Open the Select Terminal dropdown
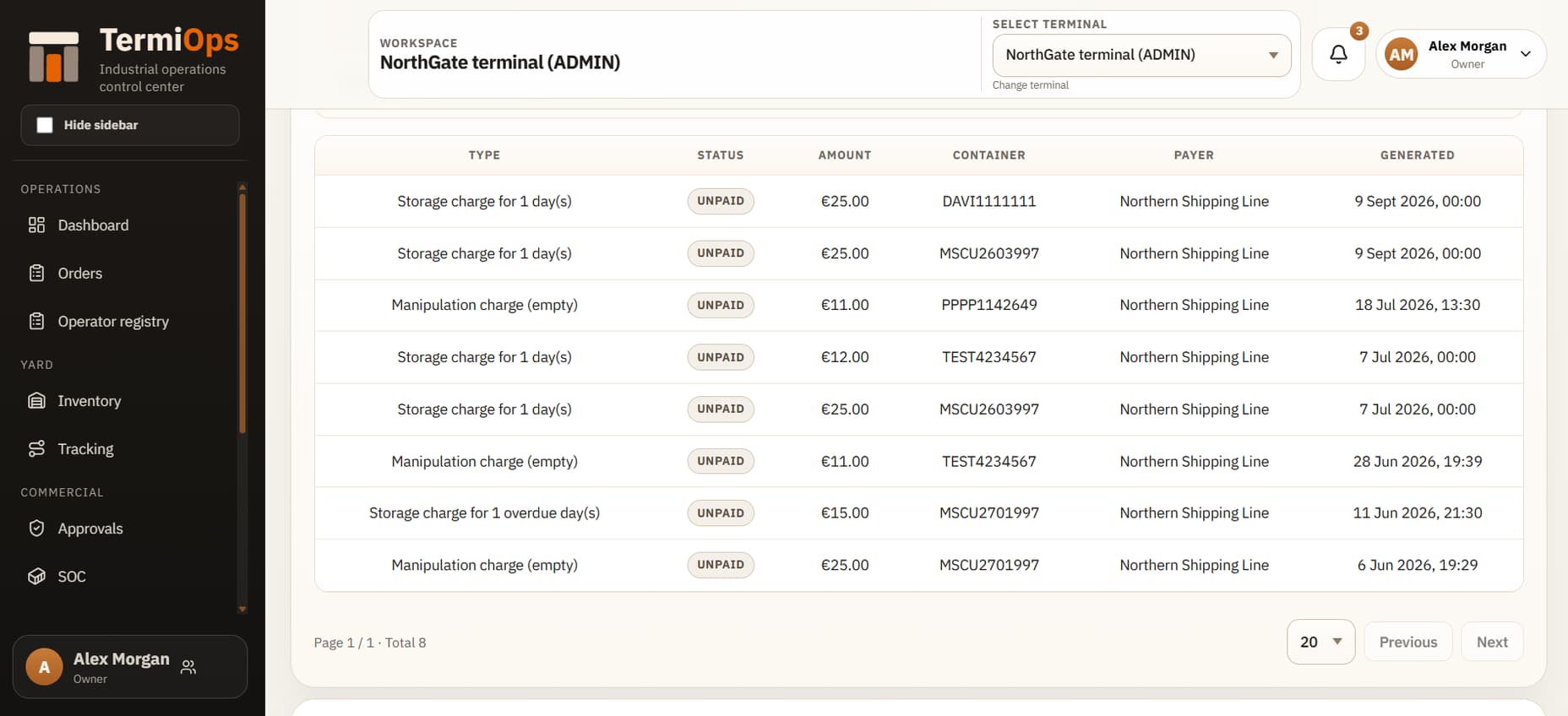The height and width of the screenshot is (716, 1568). point(1141,55)
